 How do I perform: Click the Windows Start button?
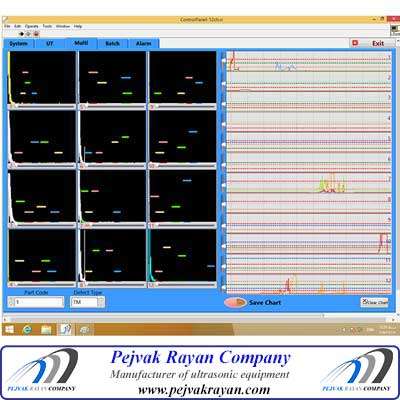pyautogui.click(x=9, y=330)
